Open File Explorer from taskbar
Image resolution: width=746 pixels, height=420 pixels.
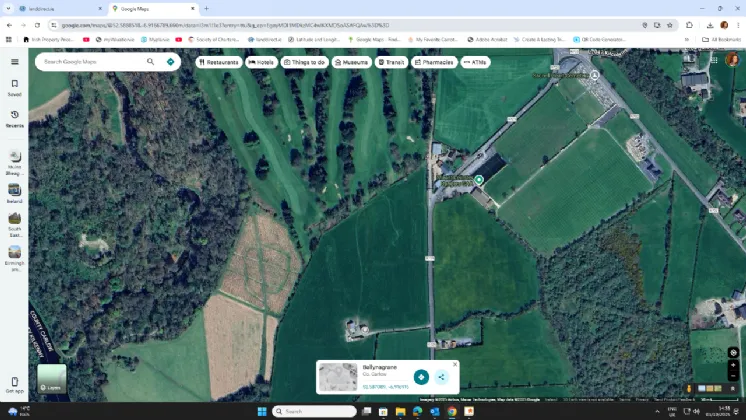[x=400, y=411]
